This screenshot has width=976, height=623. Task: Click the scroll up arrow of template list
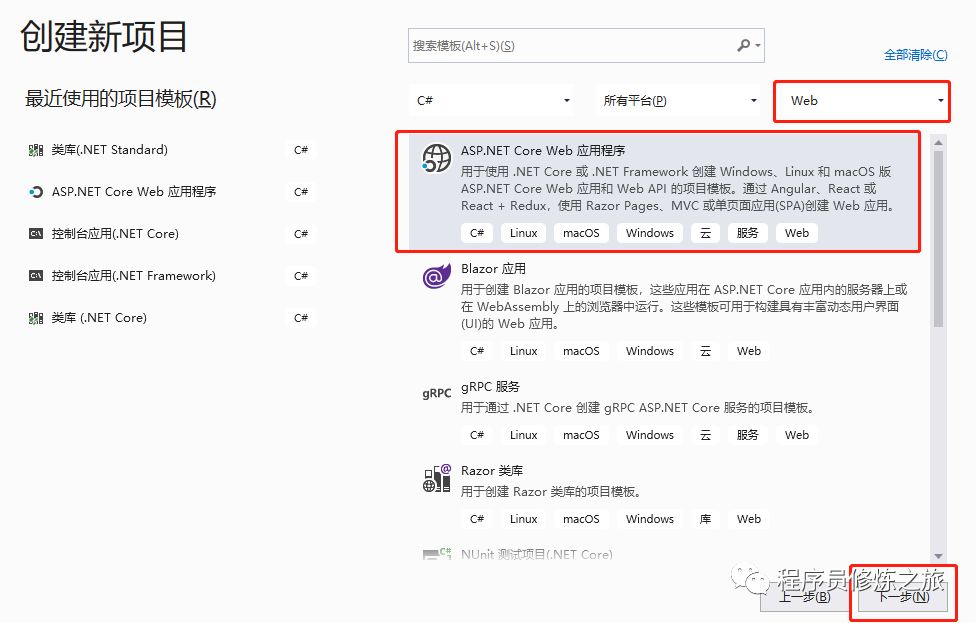[x=938, y=143]
